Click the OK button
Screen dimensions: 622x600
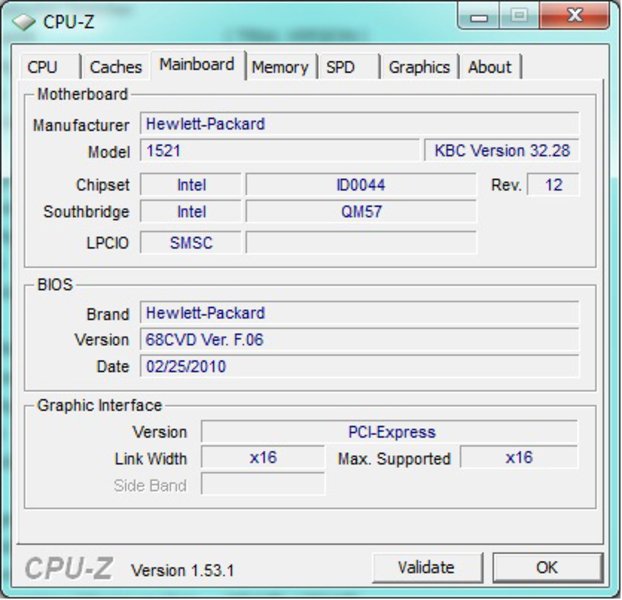(x=548, y=567)
